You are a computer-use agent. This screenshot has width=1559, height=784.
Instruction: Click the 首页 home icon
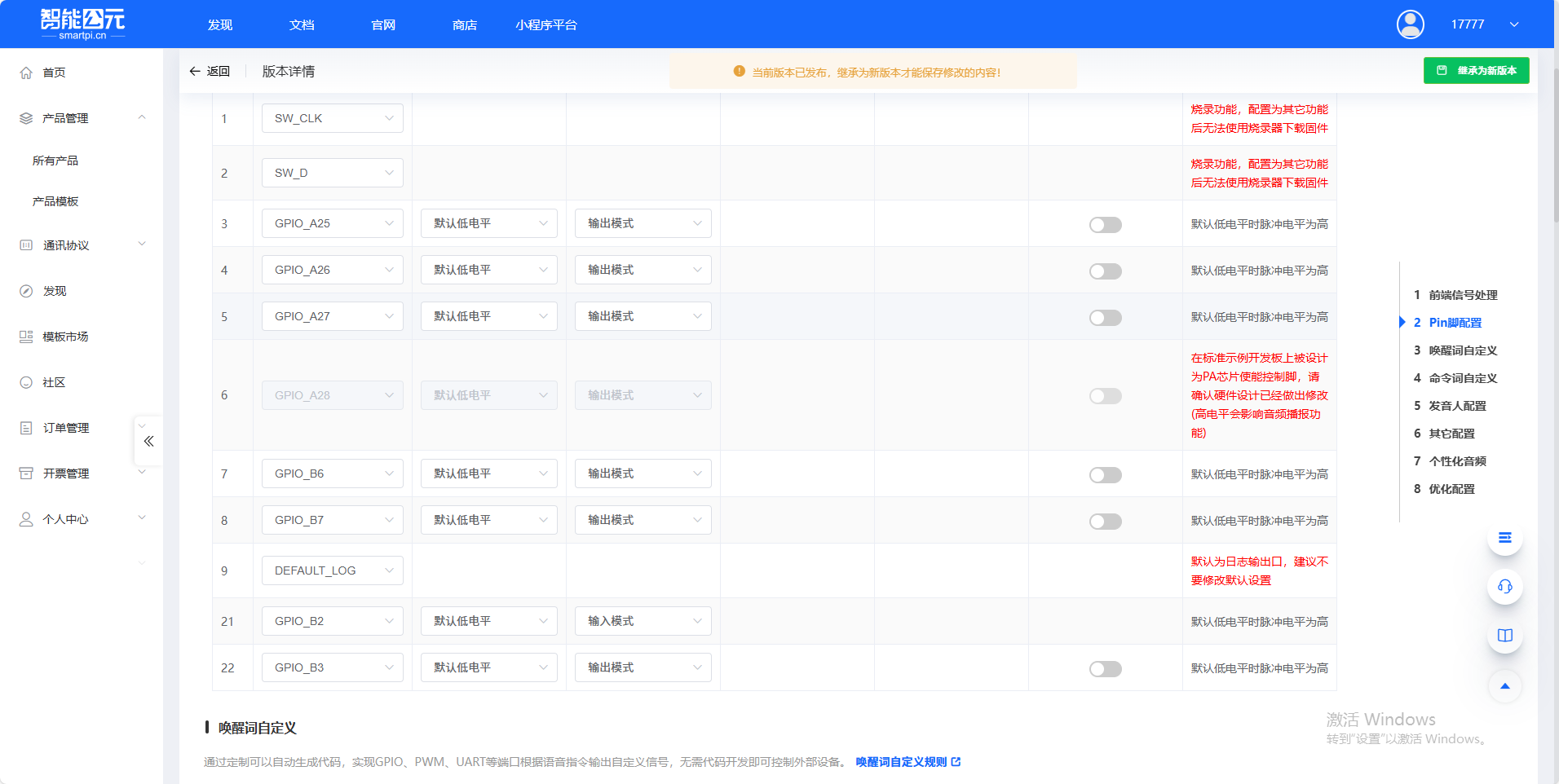[26, 73]
